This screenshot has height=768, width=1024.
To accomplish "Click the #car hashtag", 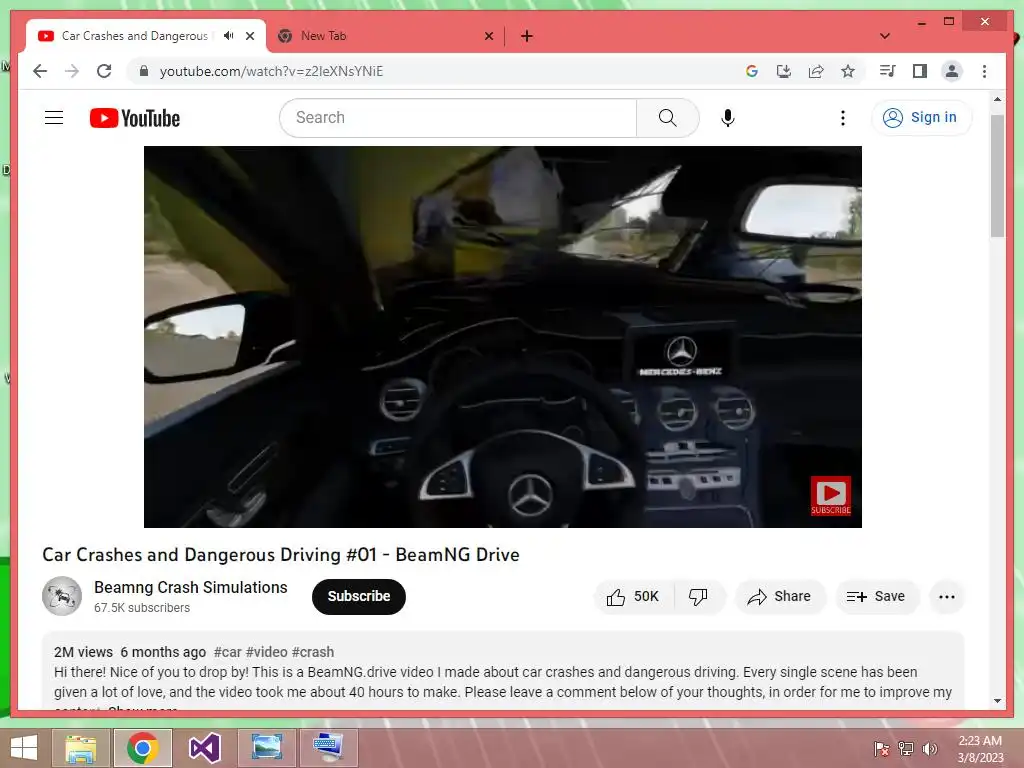I will coord(227,652).
